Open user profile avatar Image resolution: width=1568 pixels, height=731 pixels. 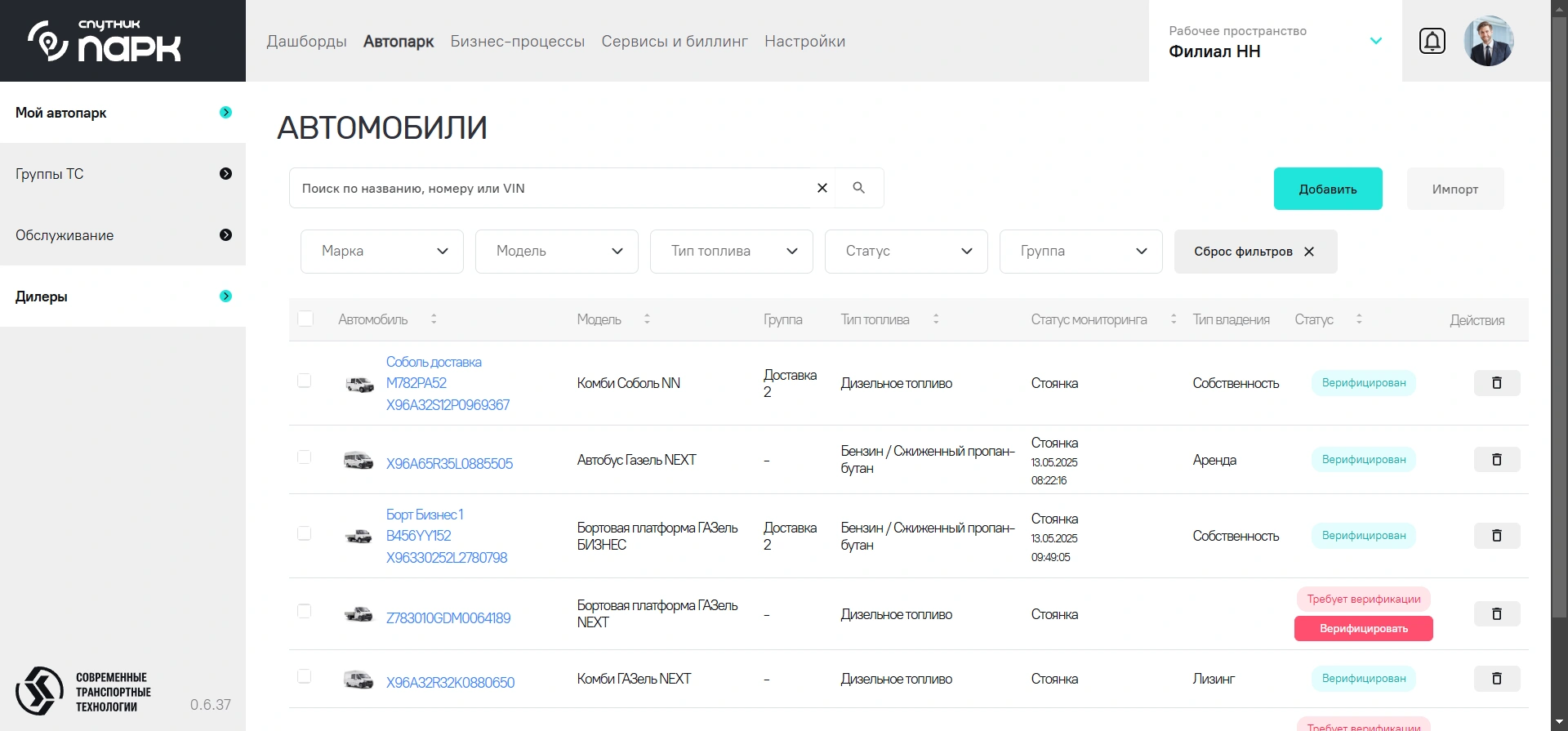click(x=1488, y=41)
